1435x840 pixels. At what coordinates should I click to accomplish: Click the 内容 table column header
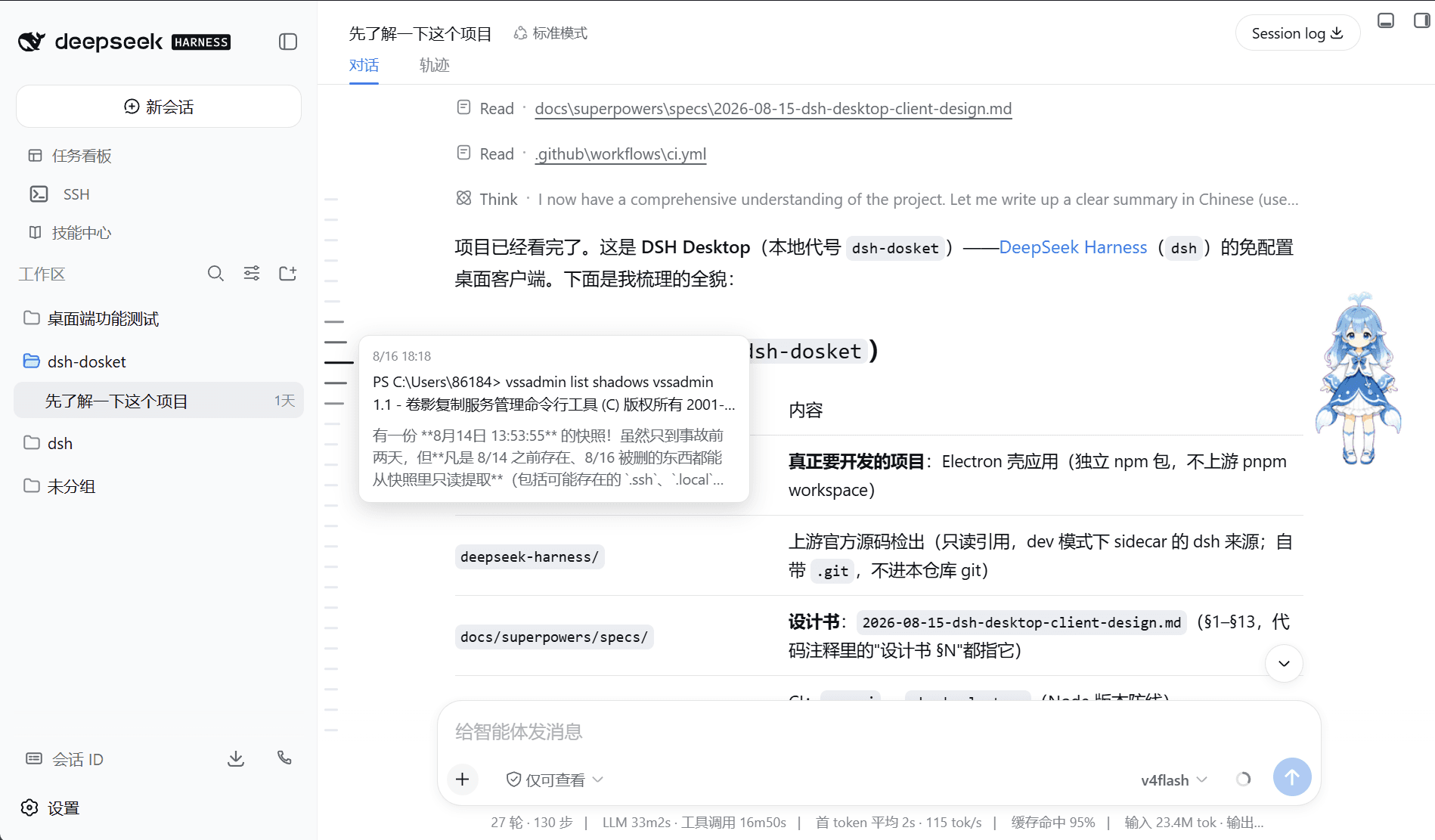pyautogui.click(x=806, y=411)
